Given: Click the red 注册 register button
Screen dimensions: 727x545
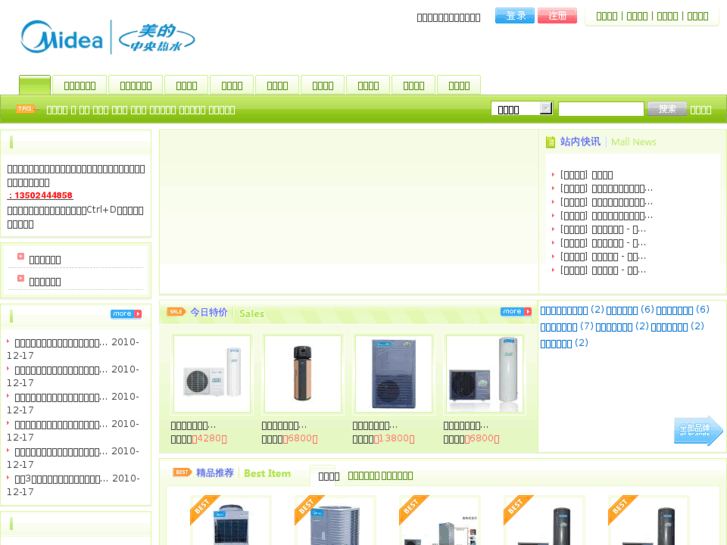Looking at the screenshot, I should 557,16.
